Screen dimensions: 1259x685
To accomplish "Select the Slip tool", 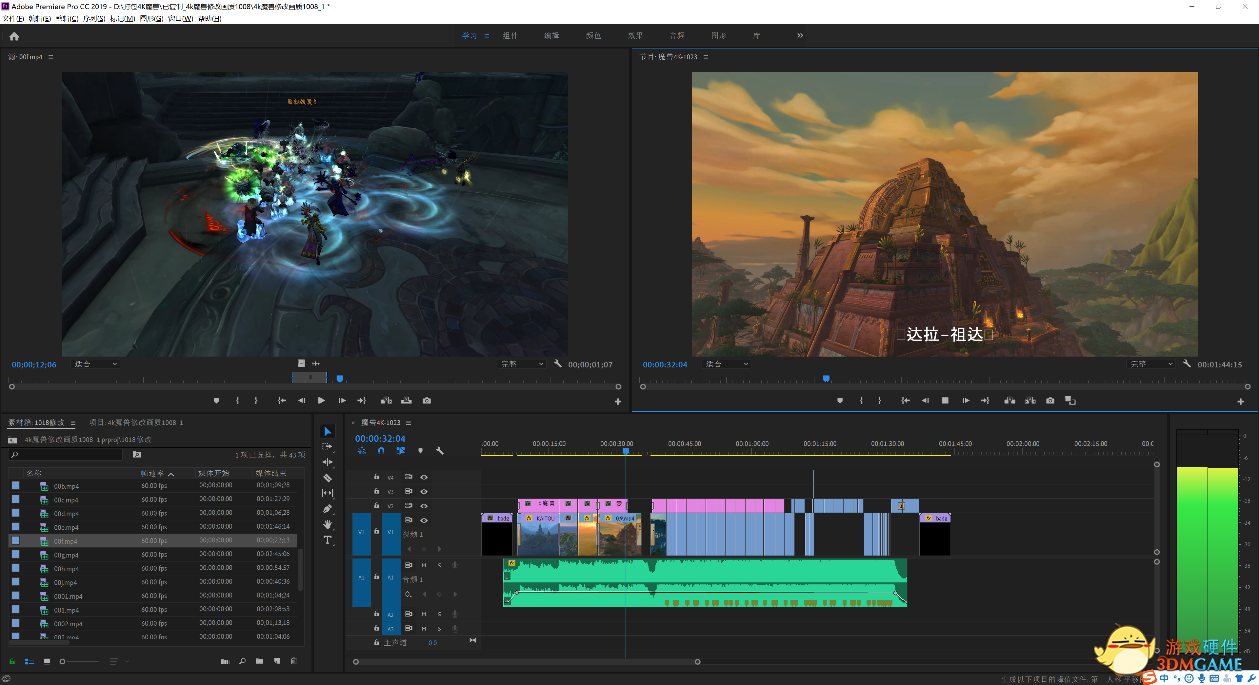I will (327, 493).
